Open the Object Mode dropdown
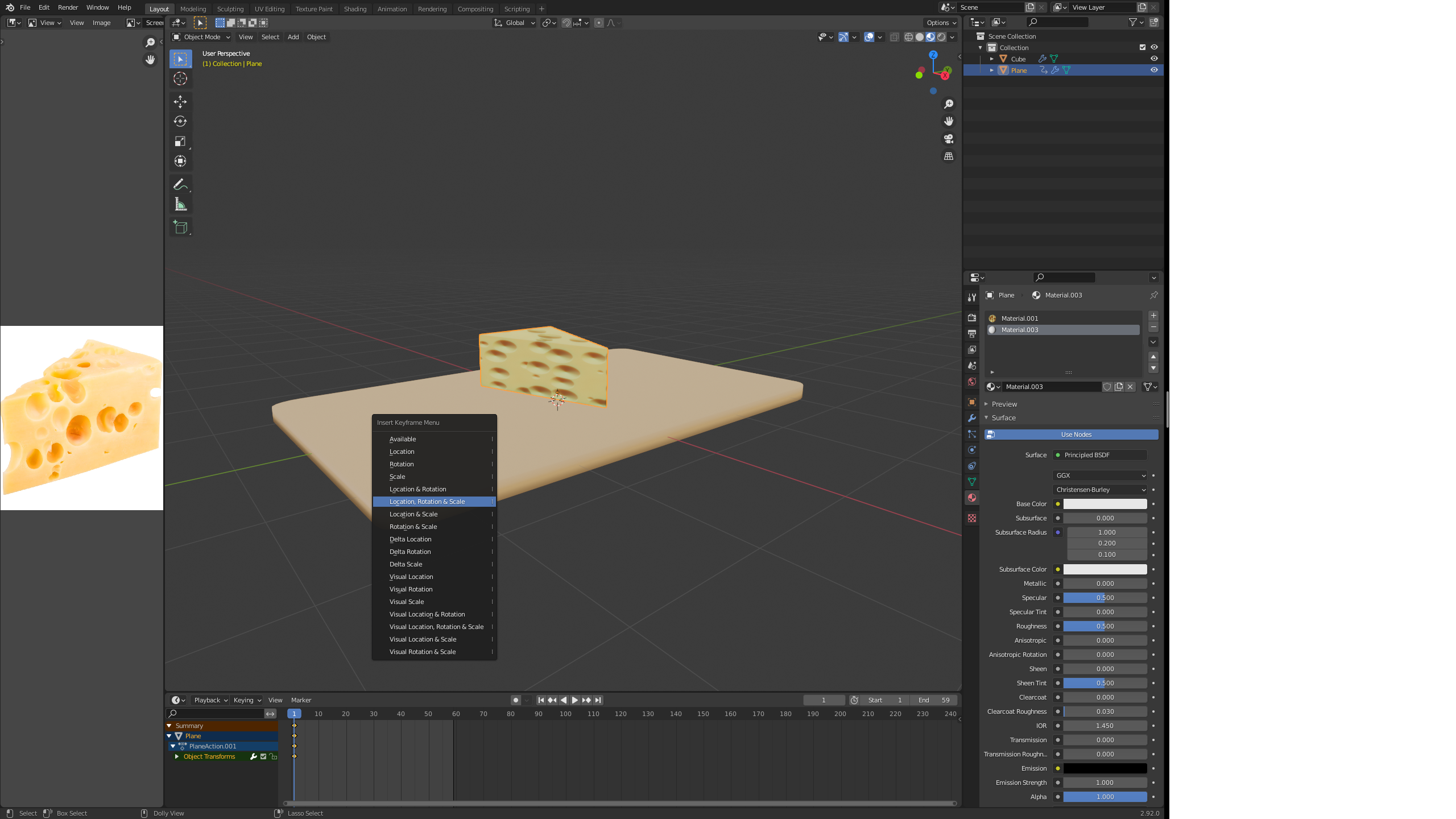The height and width of the screenshot is (819, 1456). coord(201,36)
